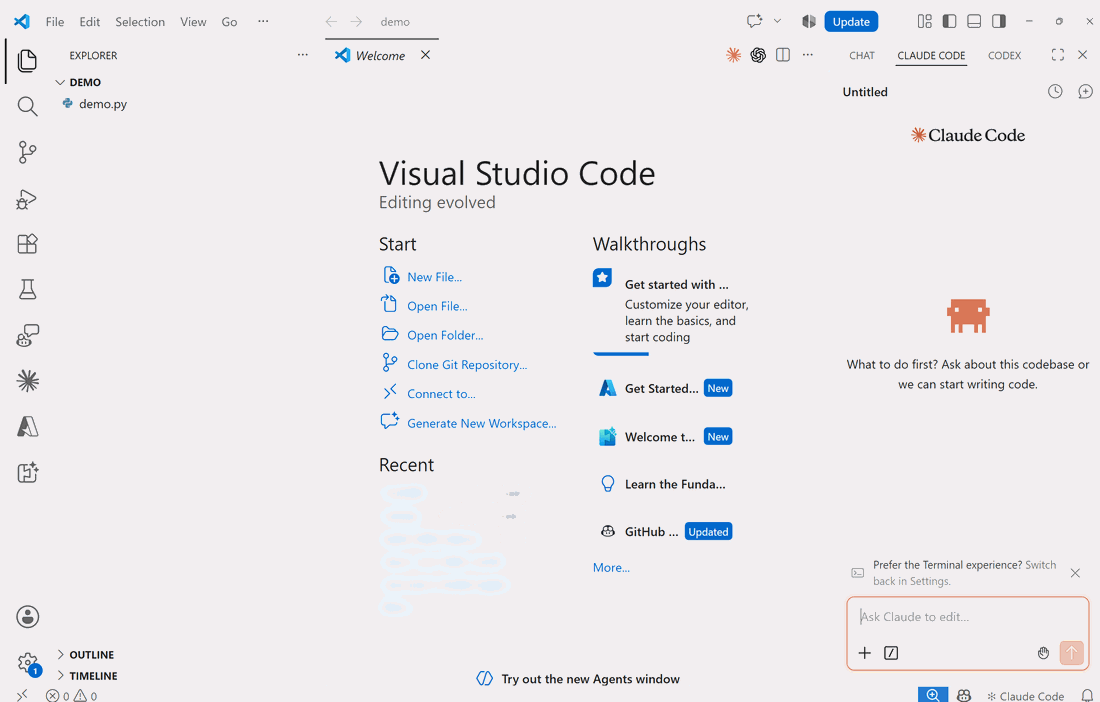The image size is (1100, 702).
Task: Click Generate New Workspace... link
Action: coord(481,423)
